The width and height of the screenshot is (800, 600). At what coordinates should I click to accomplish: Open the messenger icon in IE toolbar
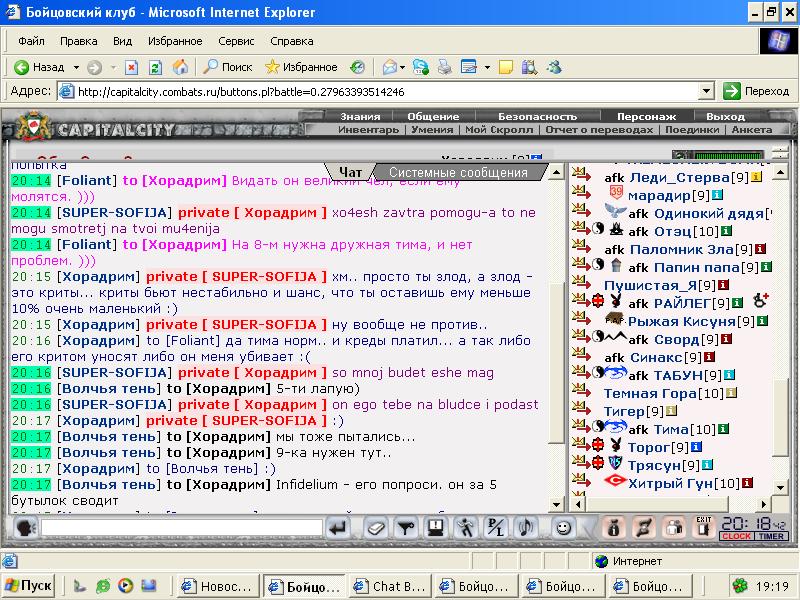click(x=554, y=67)
